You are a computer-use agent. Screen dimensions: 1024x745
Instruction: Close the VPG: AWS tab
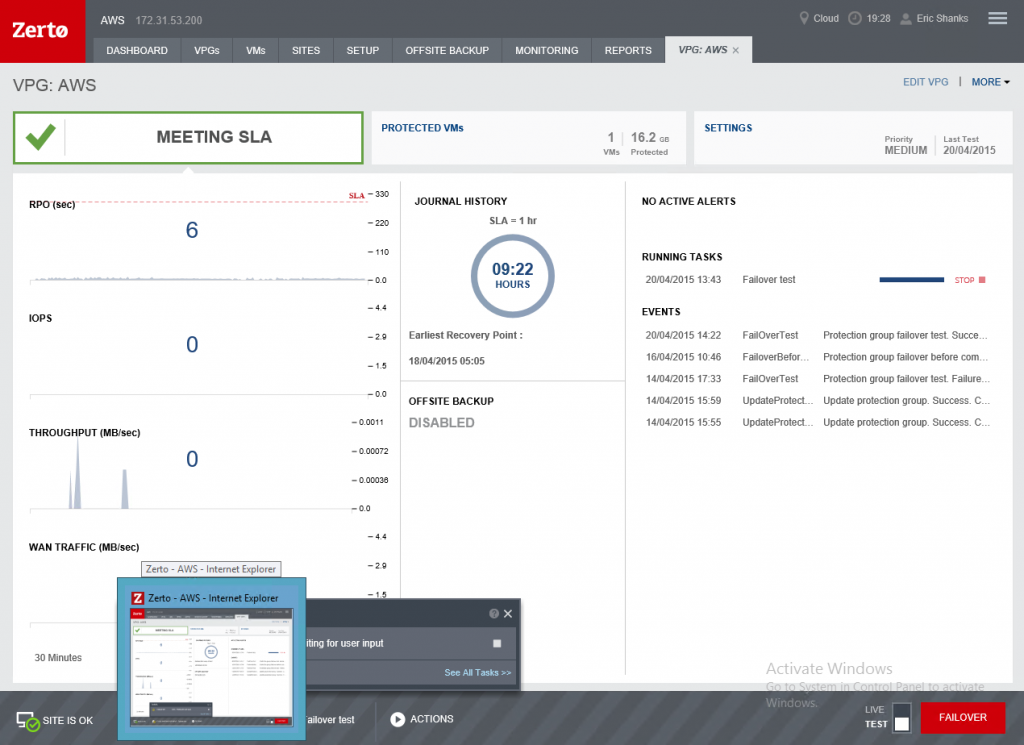736,50
